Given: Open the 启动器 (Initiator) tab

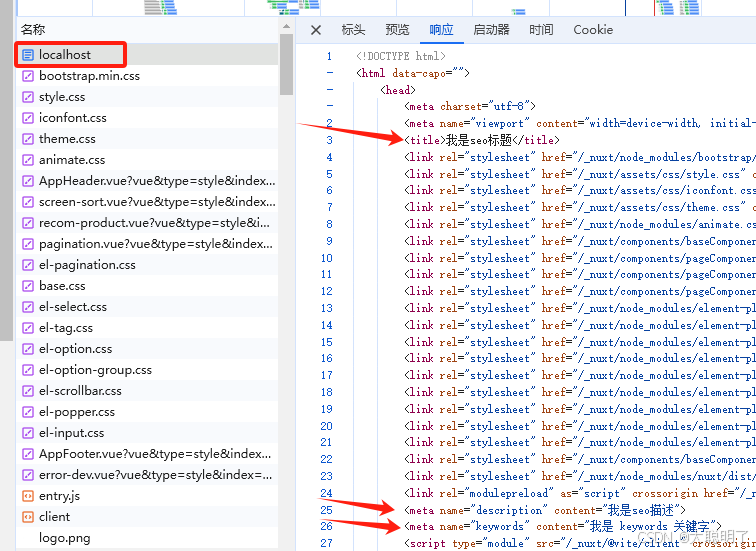Looking at the screenshot, I should [491, 30].
